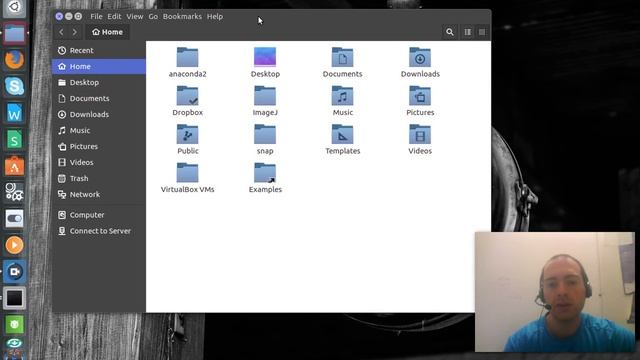Viewport: 640px width, 360px height.
Task: Open the File menu
Action: tap(96, 16)
